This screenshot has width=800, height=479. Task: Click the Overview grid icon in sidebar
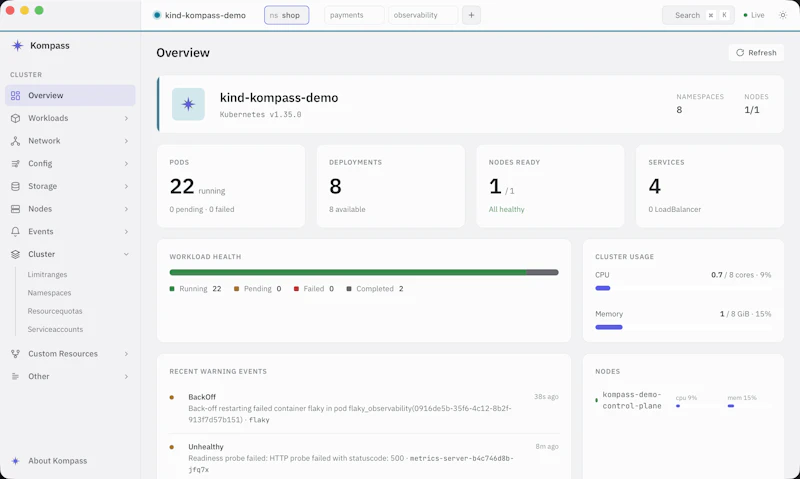[15, 95]
